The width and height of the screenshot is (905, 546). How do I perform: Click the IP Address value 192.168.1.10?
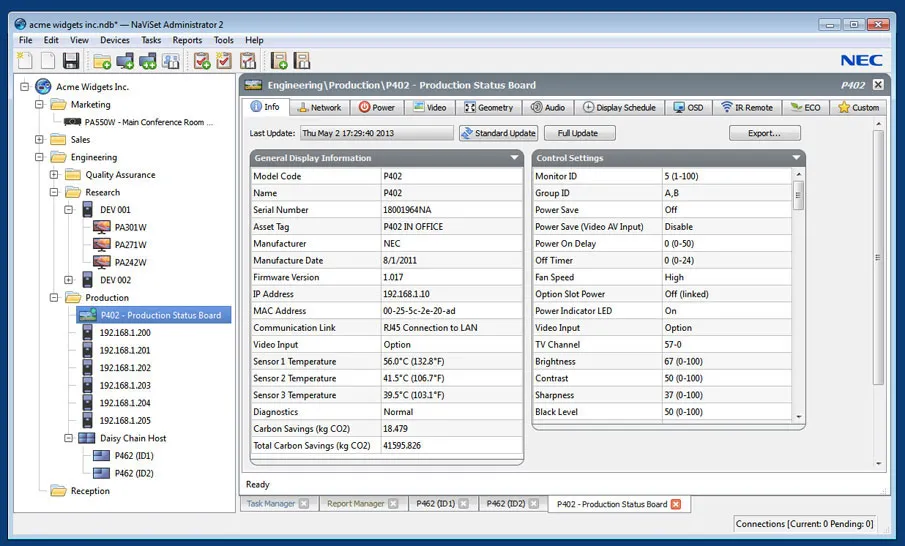click(406, 294)
